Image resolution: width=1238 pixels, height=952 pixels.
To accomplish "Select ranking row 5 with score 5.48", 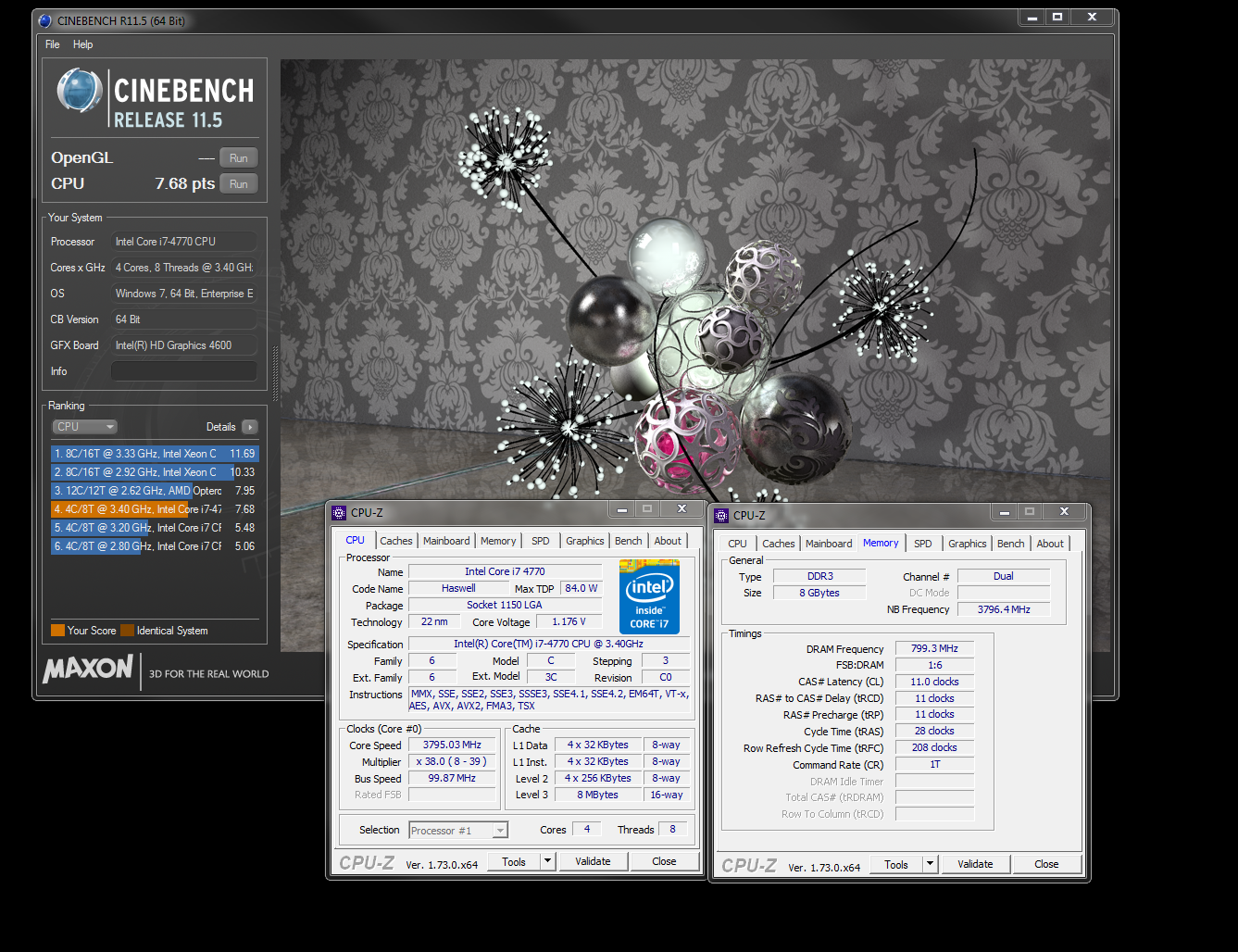I will (x=155, y=528).
